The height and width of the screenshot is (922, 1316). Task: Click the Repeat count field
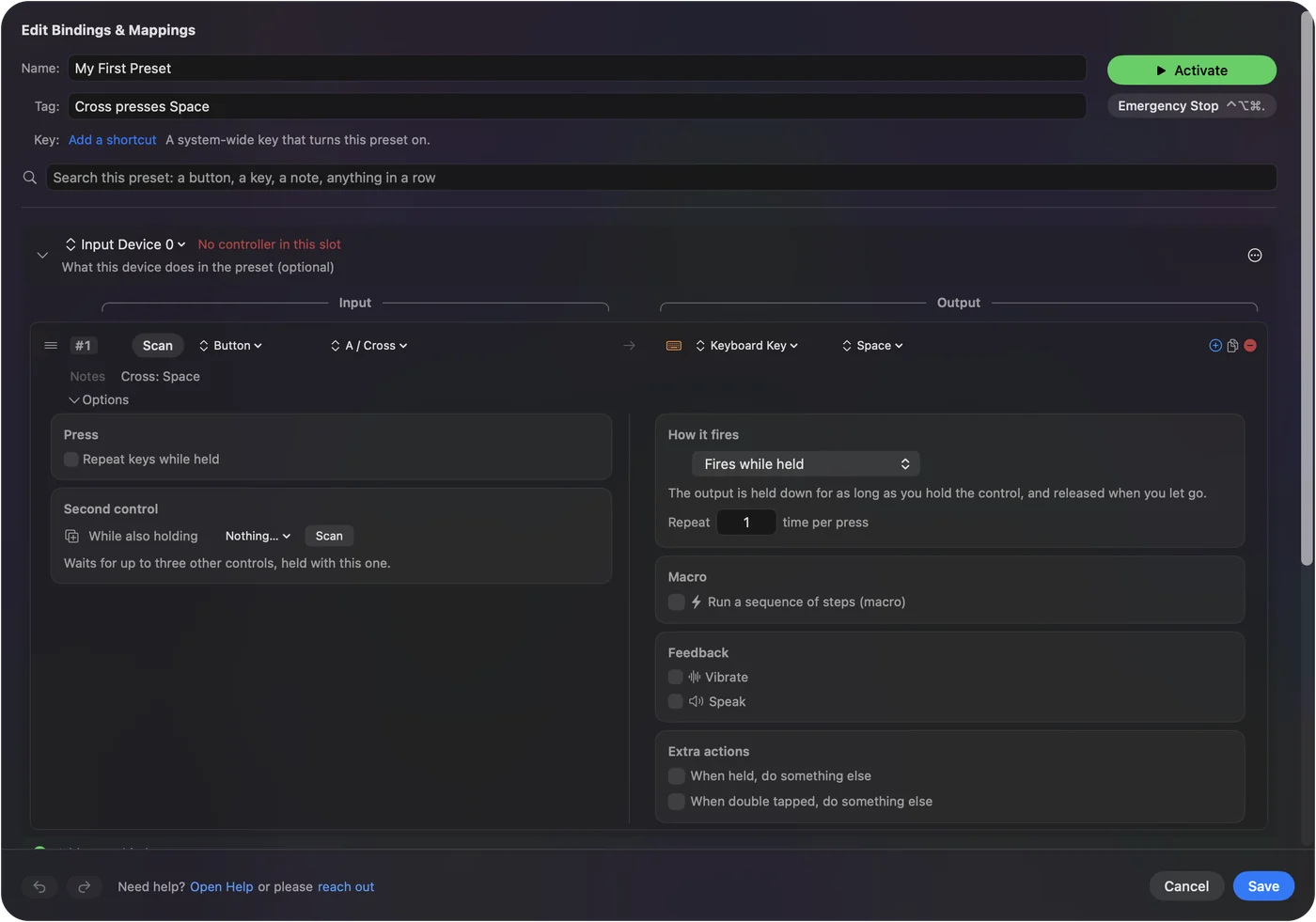pos(746,523)
